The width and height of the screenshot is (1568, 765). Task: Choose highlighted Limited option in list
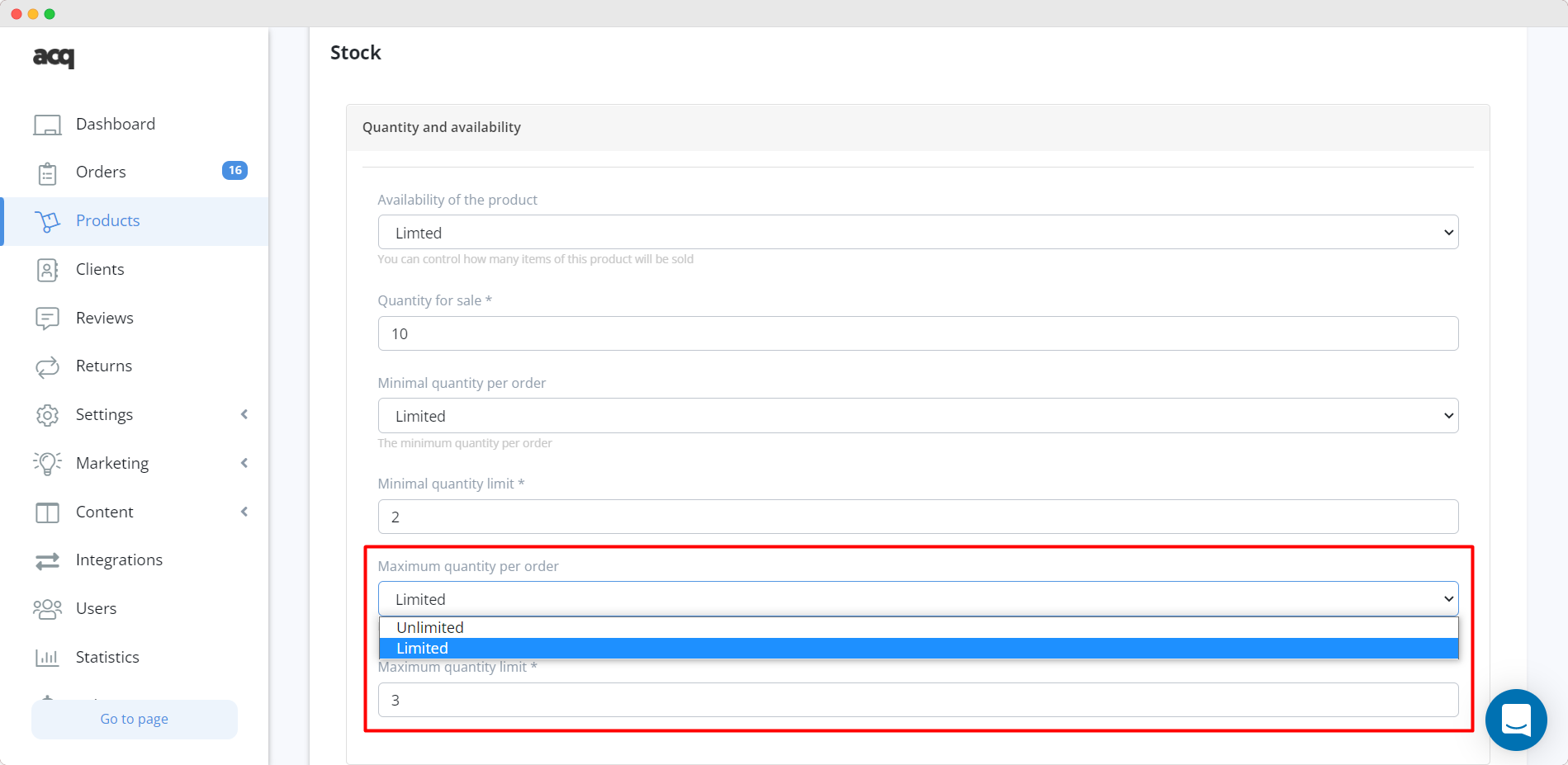pos(919,649)
